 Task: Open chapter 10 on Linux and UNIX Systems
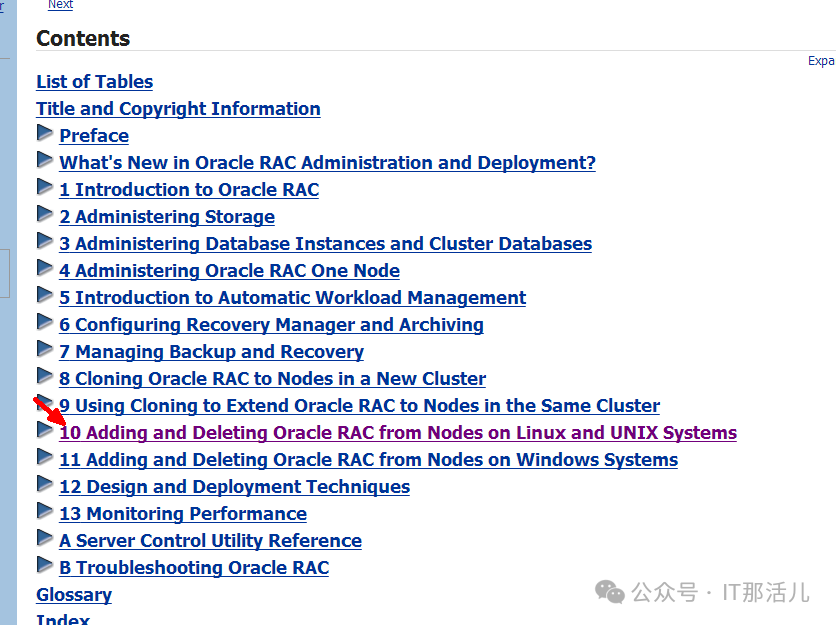pyautogui.click(x=397, y=433)
